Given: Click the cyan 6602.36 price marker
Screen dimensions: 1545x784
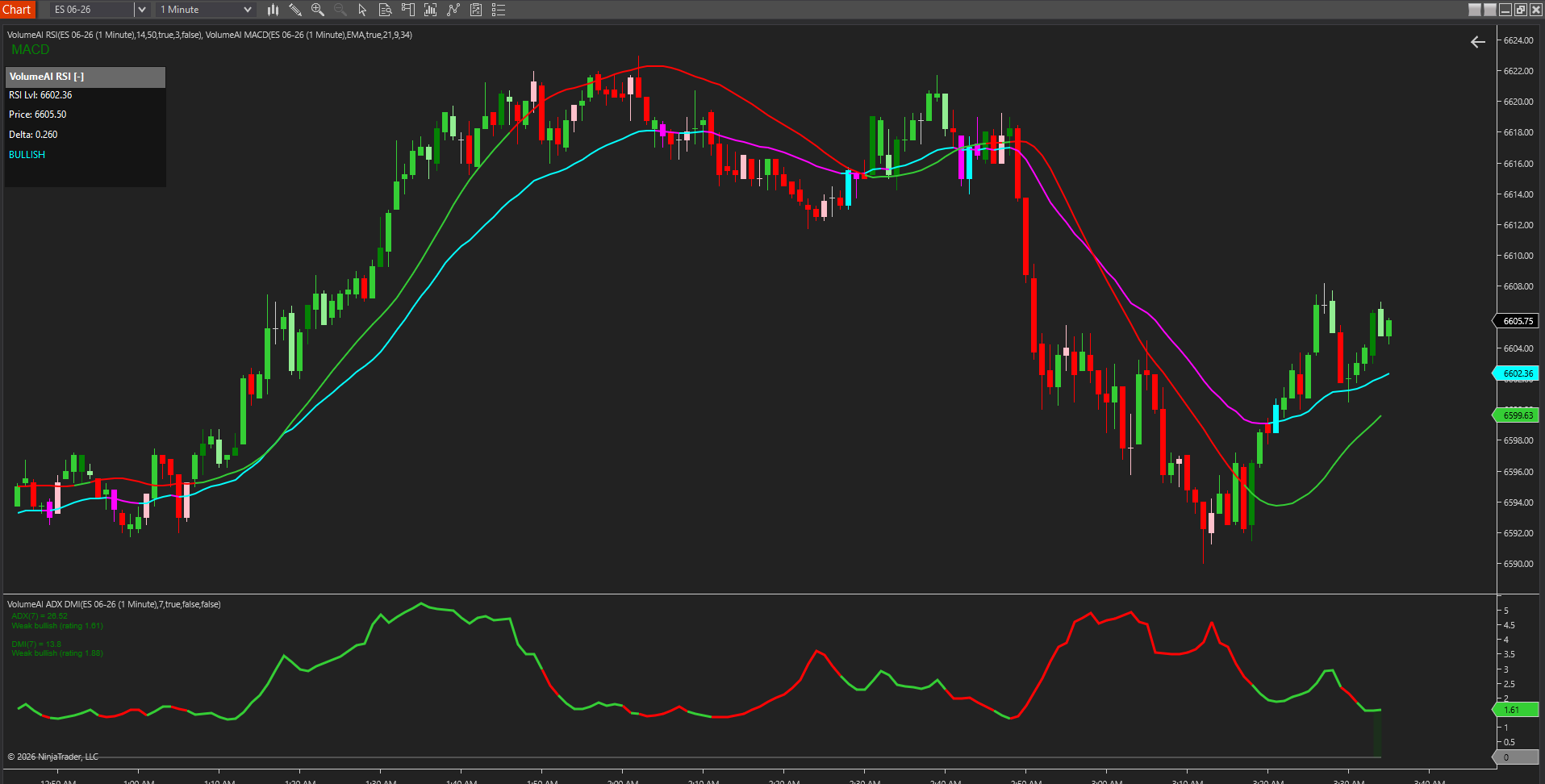Looking at the screenshot, I should click(1516, 373).
